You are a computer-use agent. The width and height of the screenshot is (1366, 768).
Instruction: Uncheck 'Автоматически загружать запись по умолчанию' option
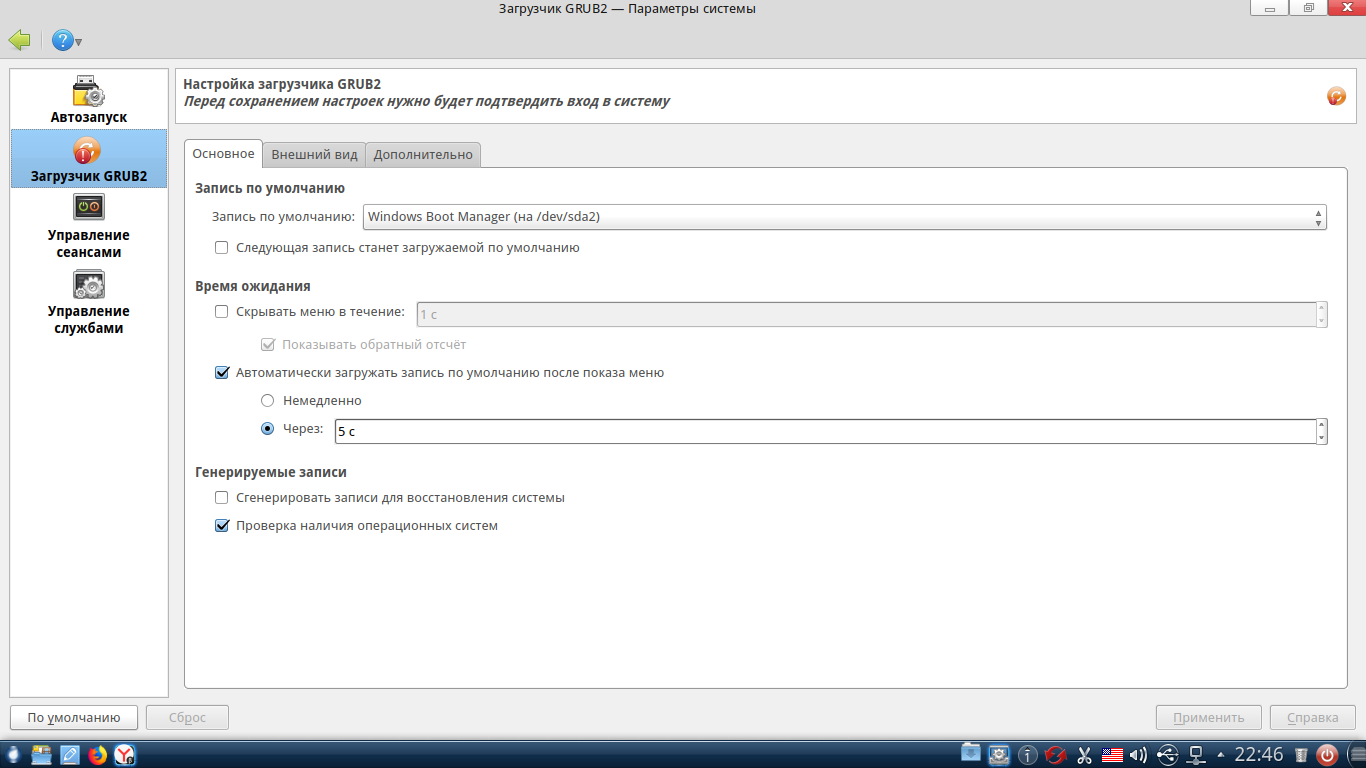pyautogui.click(x=222, y=373)
